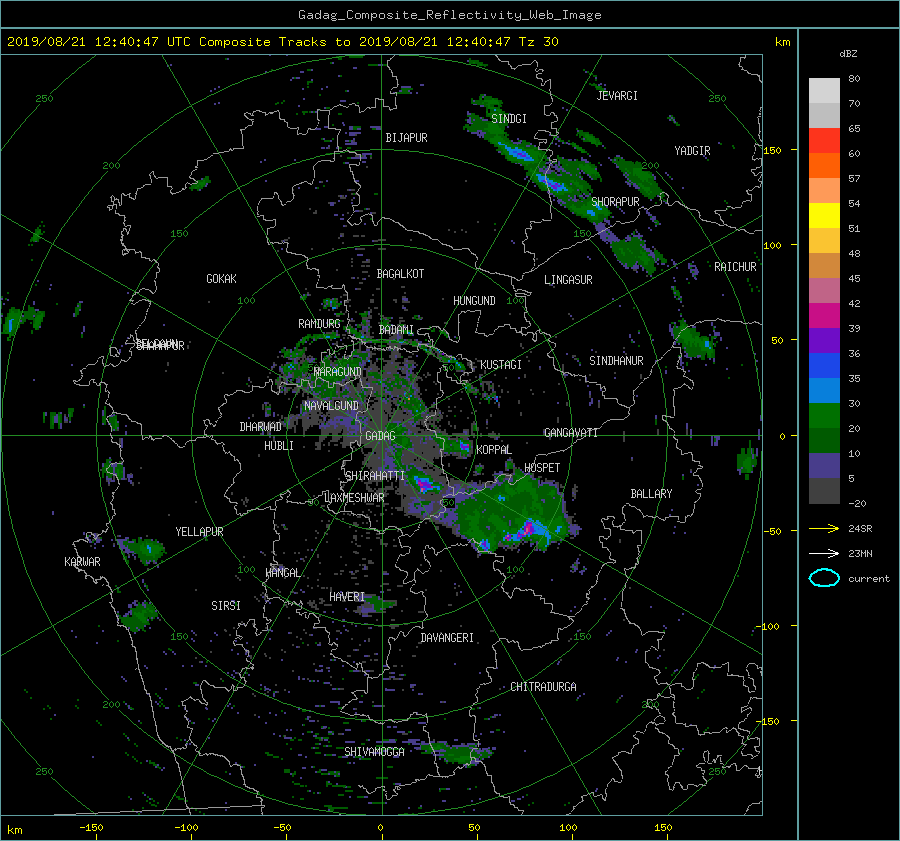Screen dimensions: 900x841
Task: Click the SHIVAMOGGA city label
Action: coord(374,752)
